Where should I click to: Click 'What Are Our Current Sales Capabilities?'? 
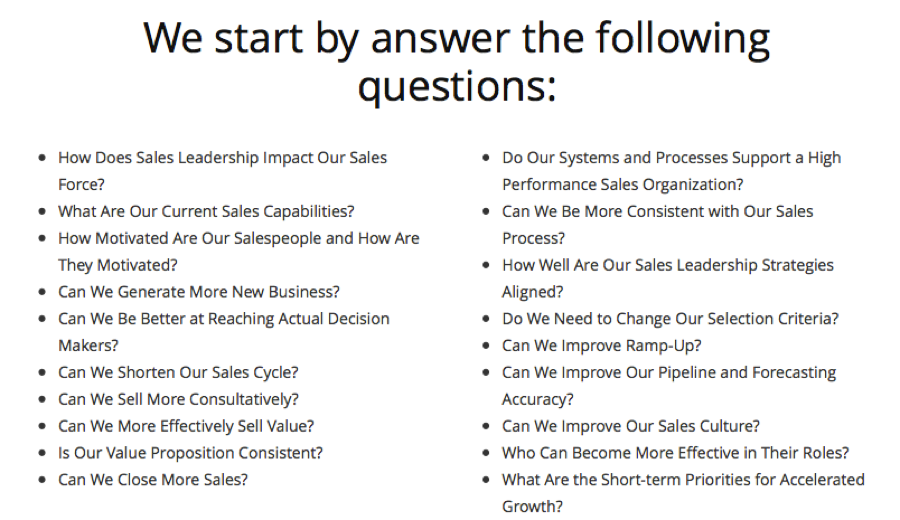[x=206, y=212]
